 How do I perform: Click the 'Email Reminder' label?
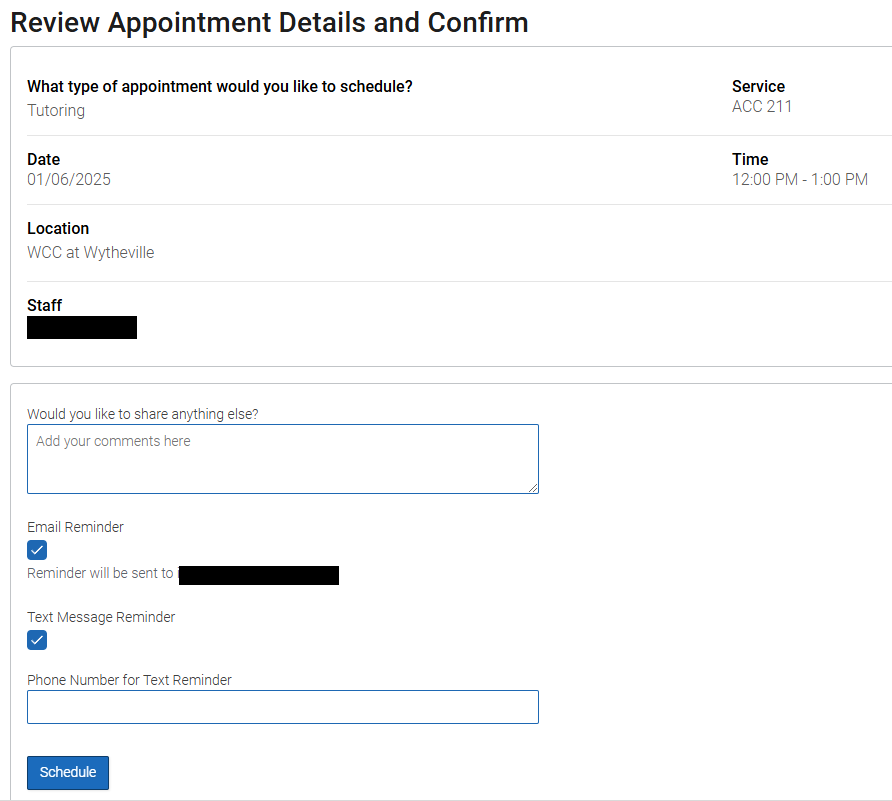tap(75, 527)
